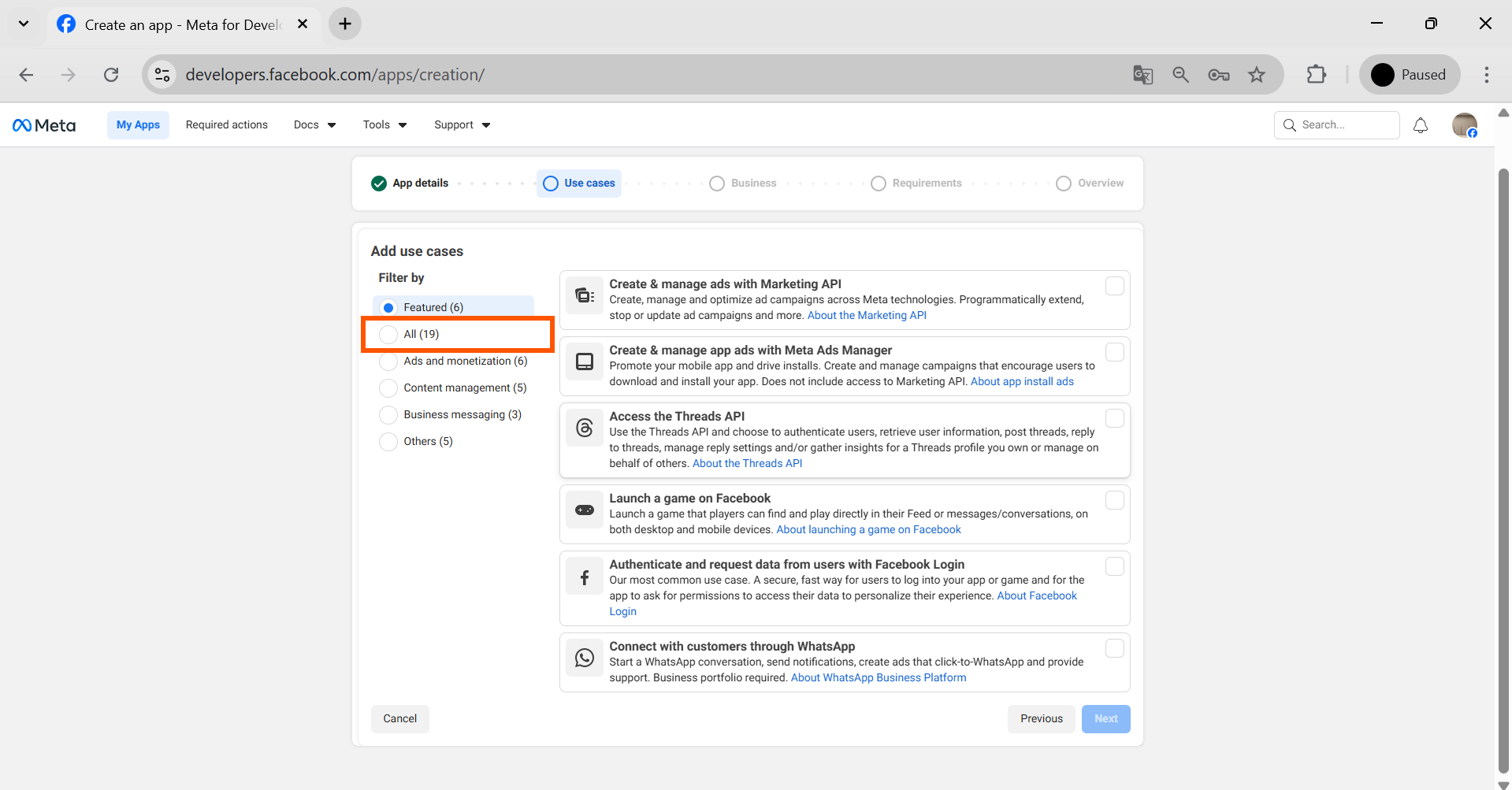Click the Search field
The width and height of the screenshot is (1512, 790).
[x=1337, y=125]
